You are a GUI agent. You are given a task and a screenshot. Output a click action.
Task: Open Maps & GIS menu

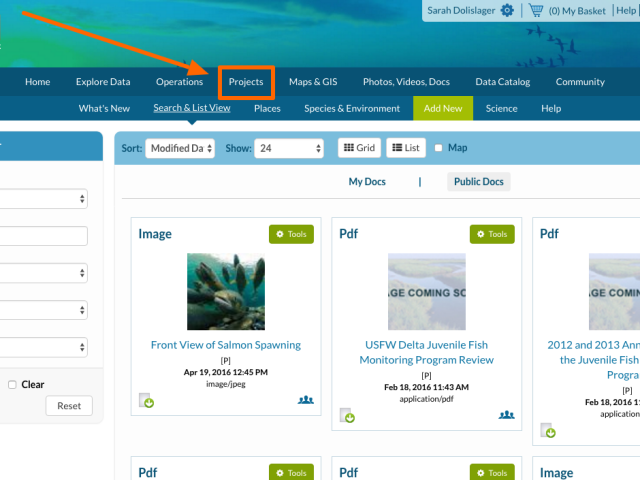pos(313,82)
